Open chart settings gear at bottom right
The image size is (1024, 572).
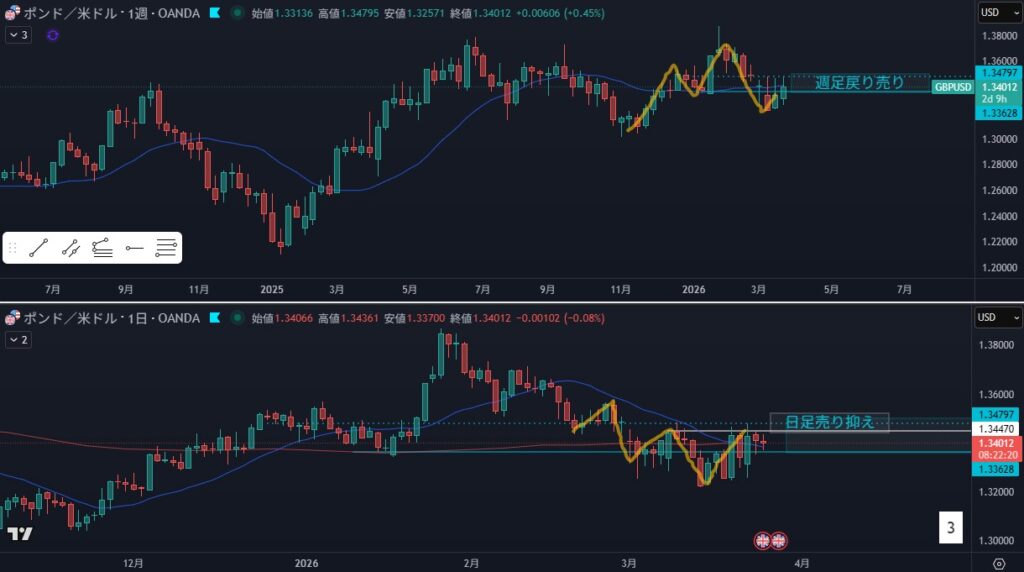point(999,562)
